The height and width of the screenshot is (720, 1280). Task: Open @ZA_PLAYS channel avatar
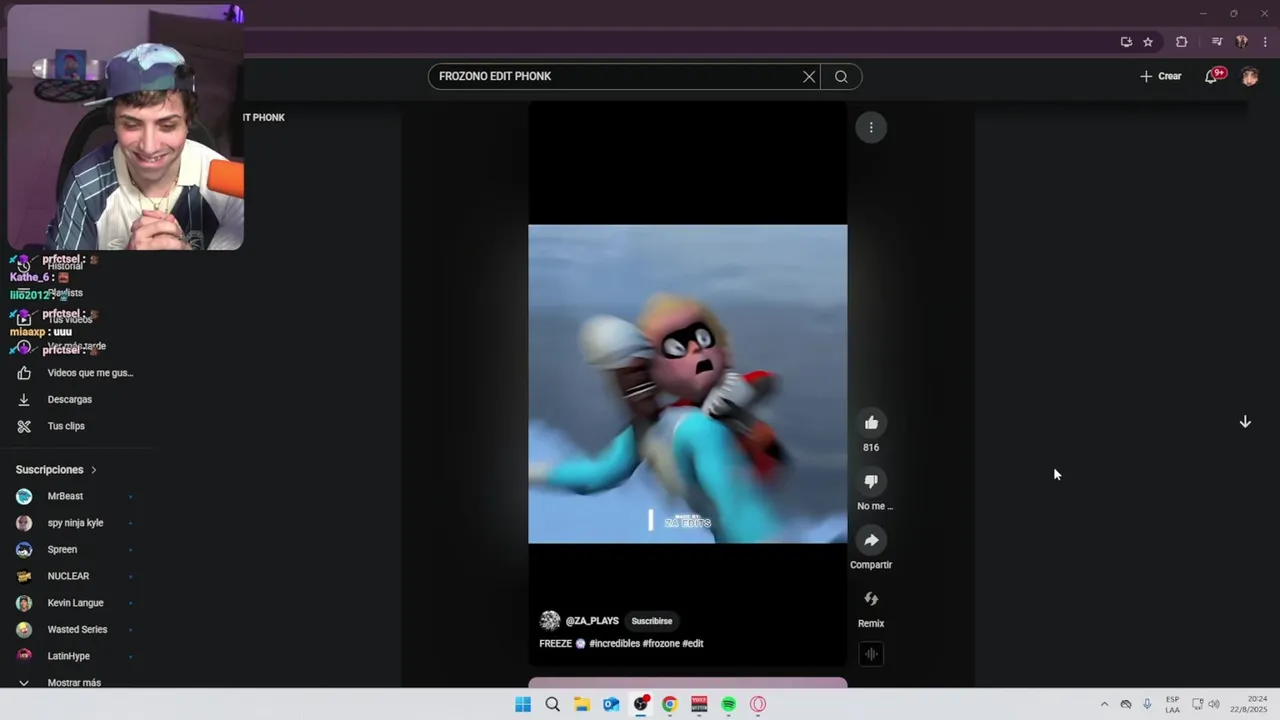click(x=550, y=621)
